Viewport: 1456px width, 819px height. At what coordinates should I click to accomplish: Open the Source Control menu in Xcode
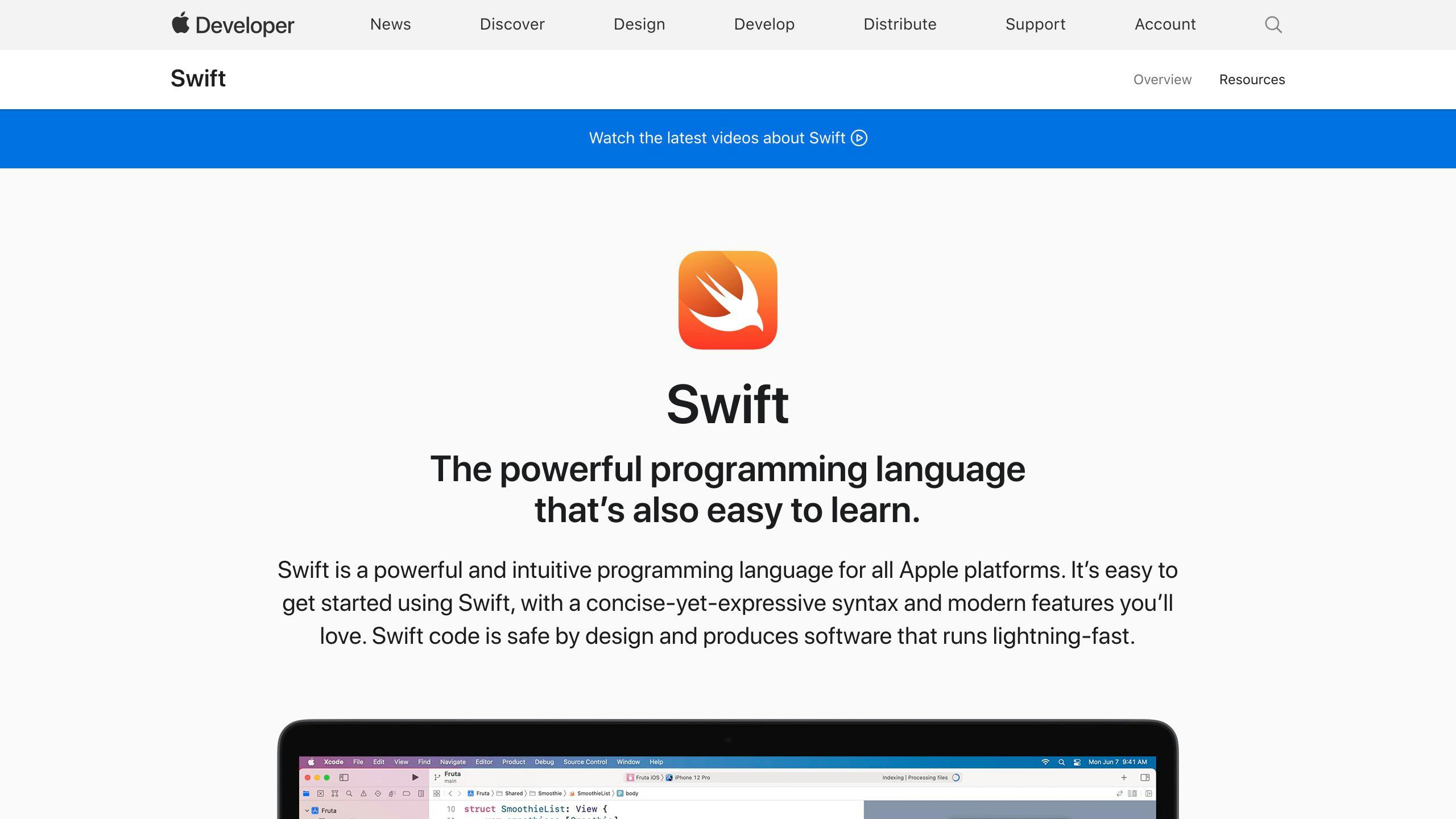(x=585, y=762)
